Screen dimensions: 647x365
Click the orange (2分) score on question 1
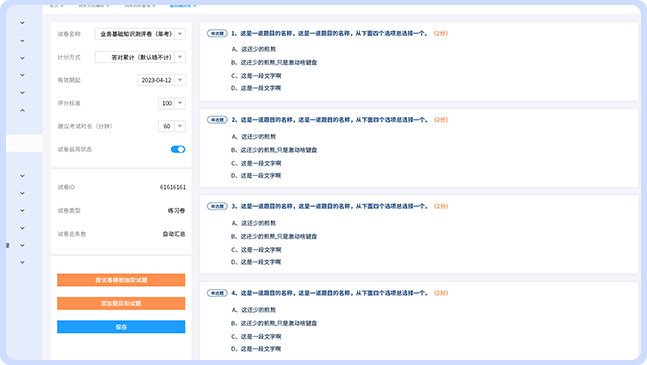441,33
